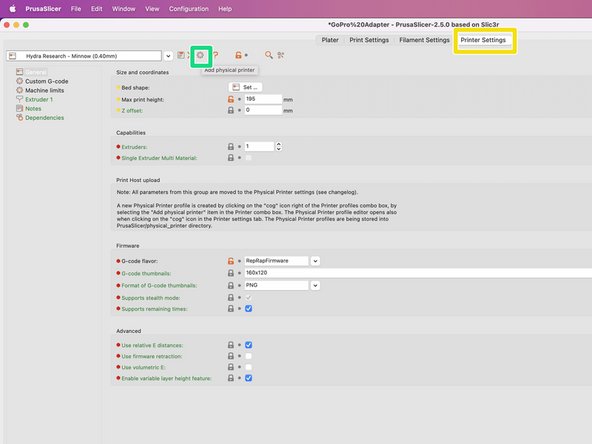This screenshot has height=444, width=592.
Task: Click lock icon beside Extruders
Action: pos(231,146)
